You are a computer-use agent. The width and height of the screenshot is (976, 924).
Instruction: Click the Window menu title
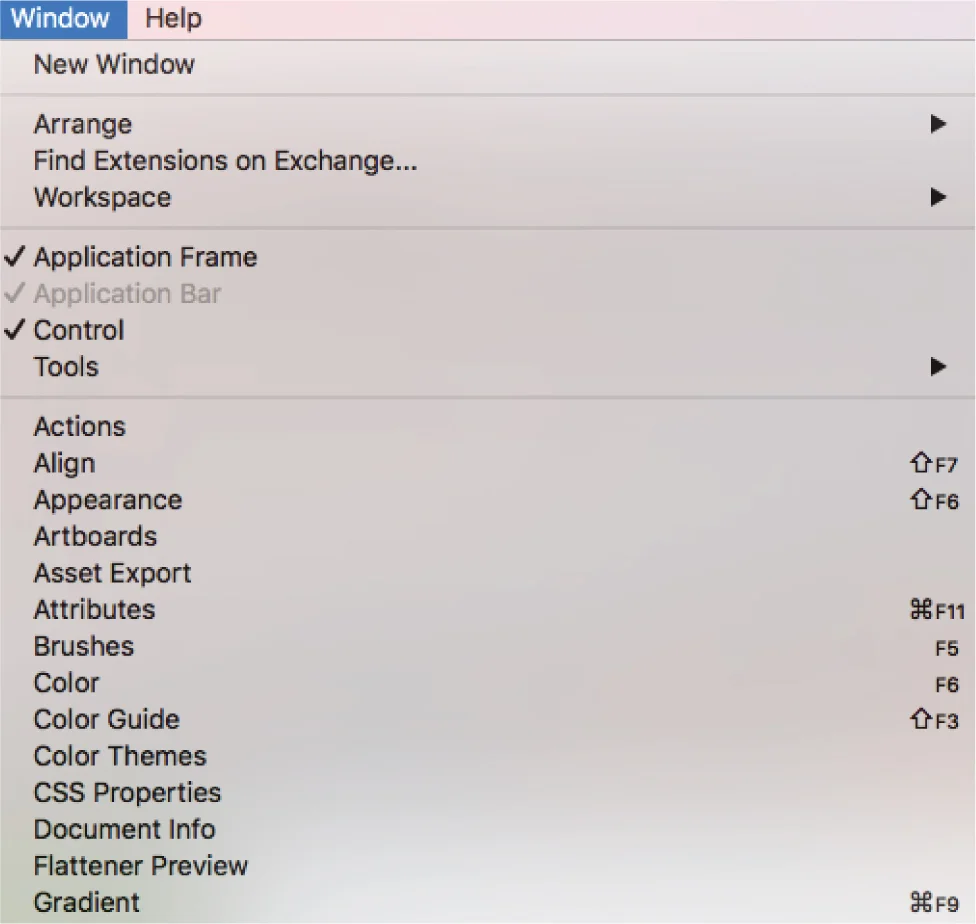click(x=60, y=19)
